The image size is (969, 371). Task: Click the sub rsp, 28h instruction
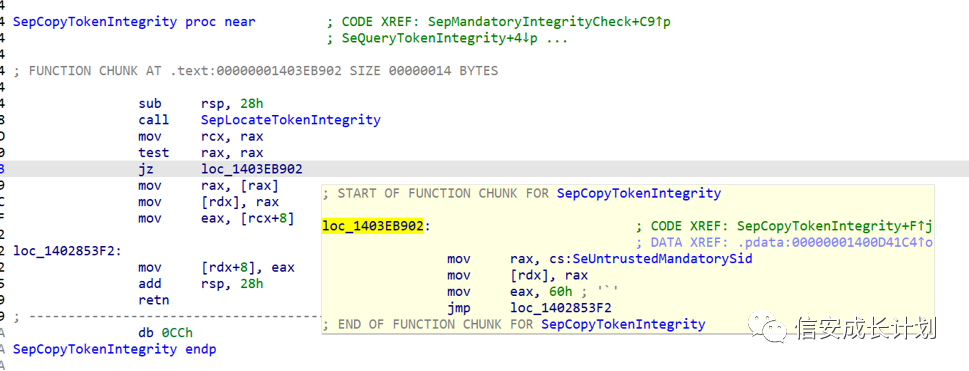click(x=201, y=104)
